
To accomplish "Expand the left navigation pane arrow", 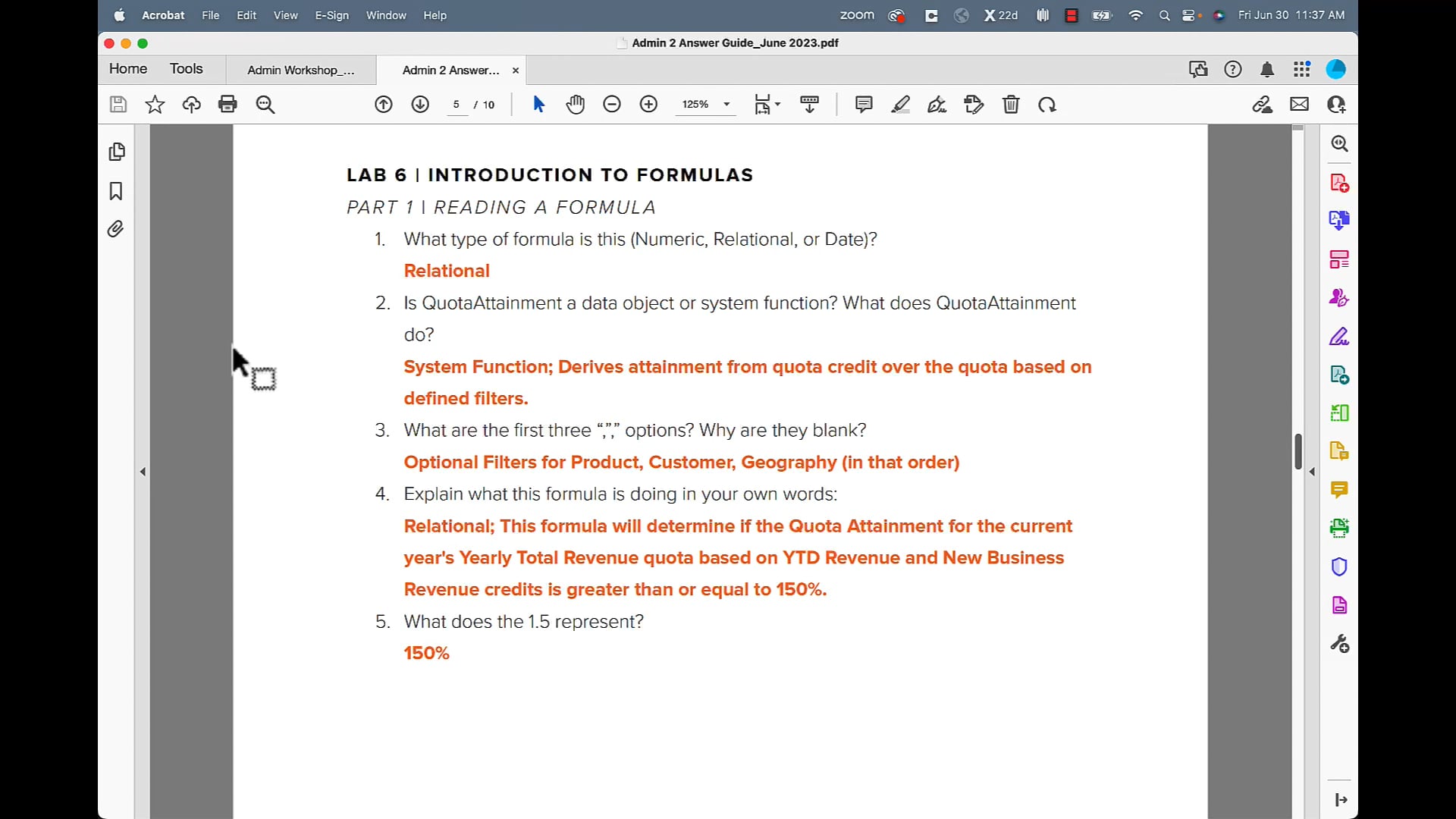I will (143, 472).
